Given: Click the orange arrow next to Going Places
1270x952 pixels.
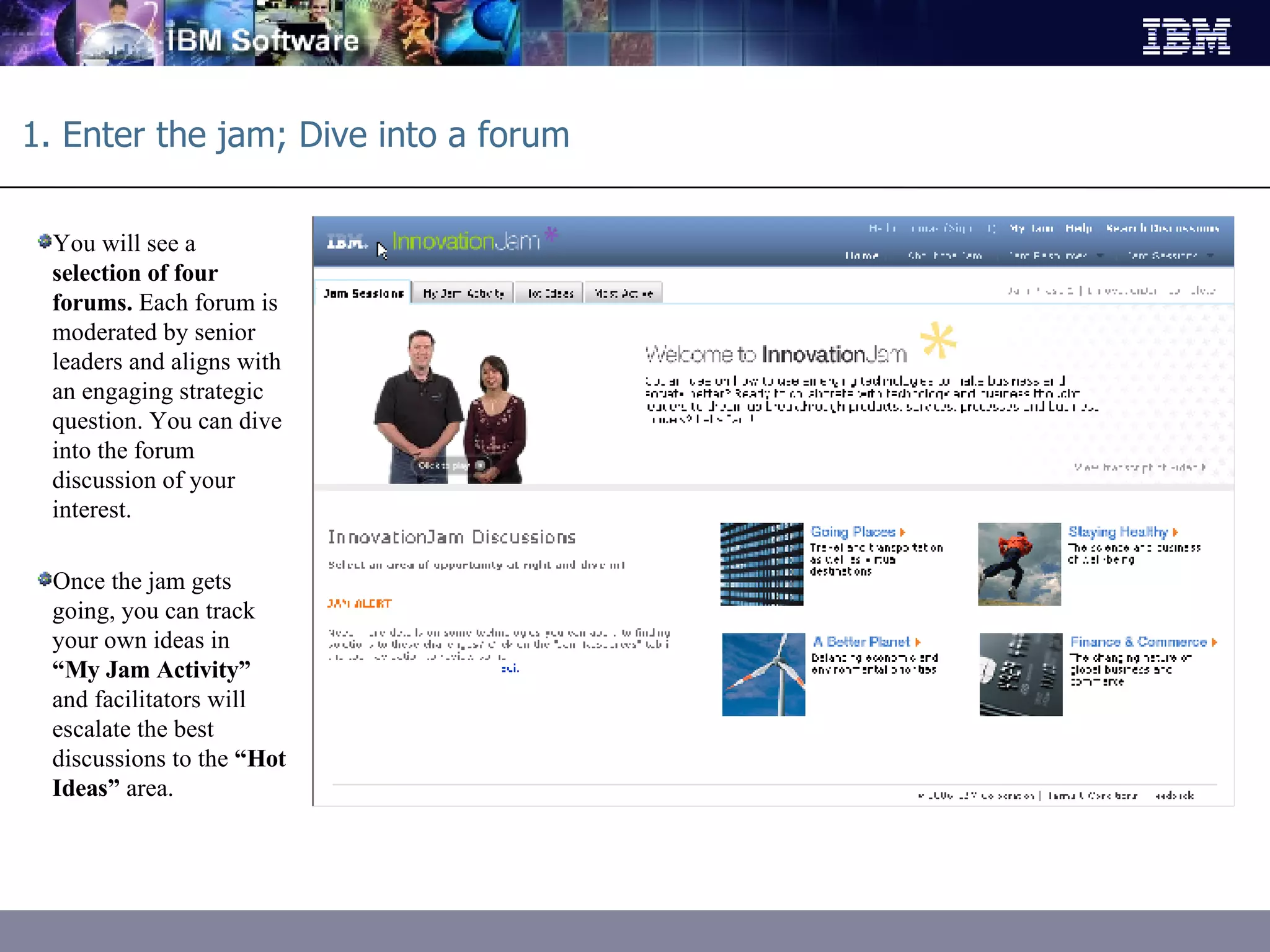Looking at the screenshot, I should pyautogui.click(x=903, y=532).
